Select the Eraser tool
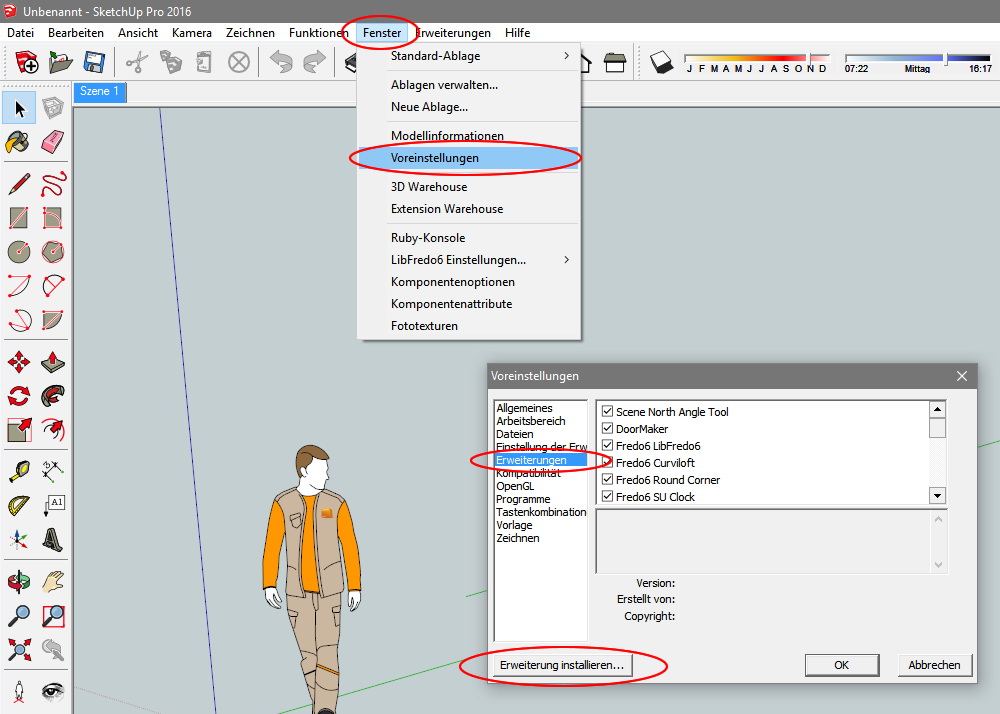 53,142
